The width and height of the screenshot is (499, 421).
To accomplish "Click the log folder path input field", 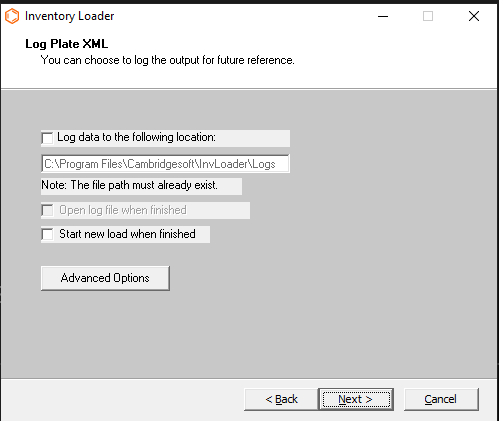I will 165,164.
